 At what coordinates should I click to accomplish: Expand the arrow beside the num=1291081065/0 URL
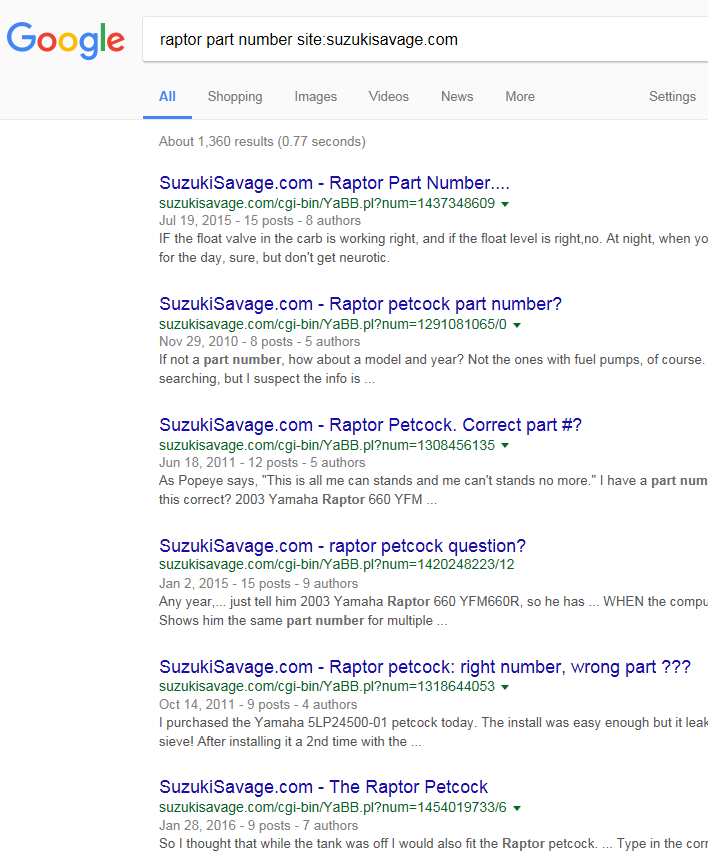point(517,325)
